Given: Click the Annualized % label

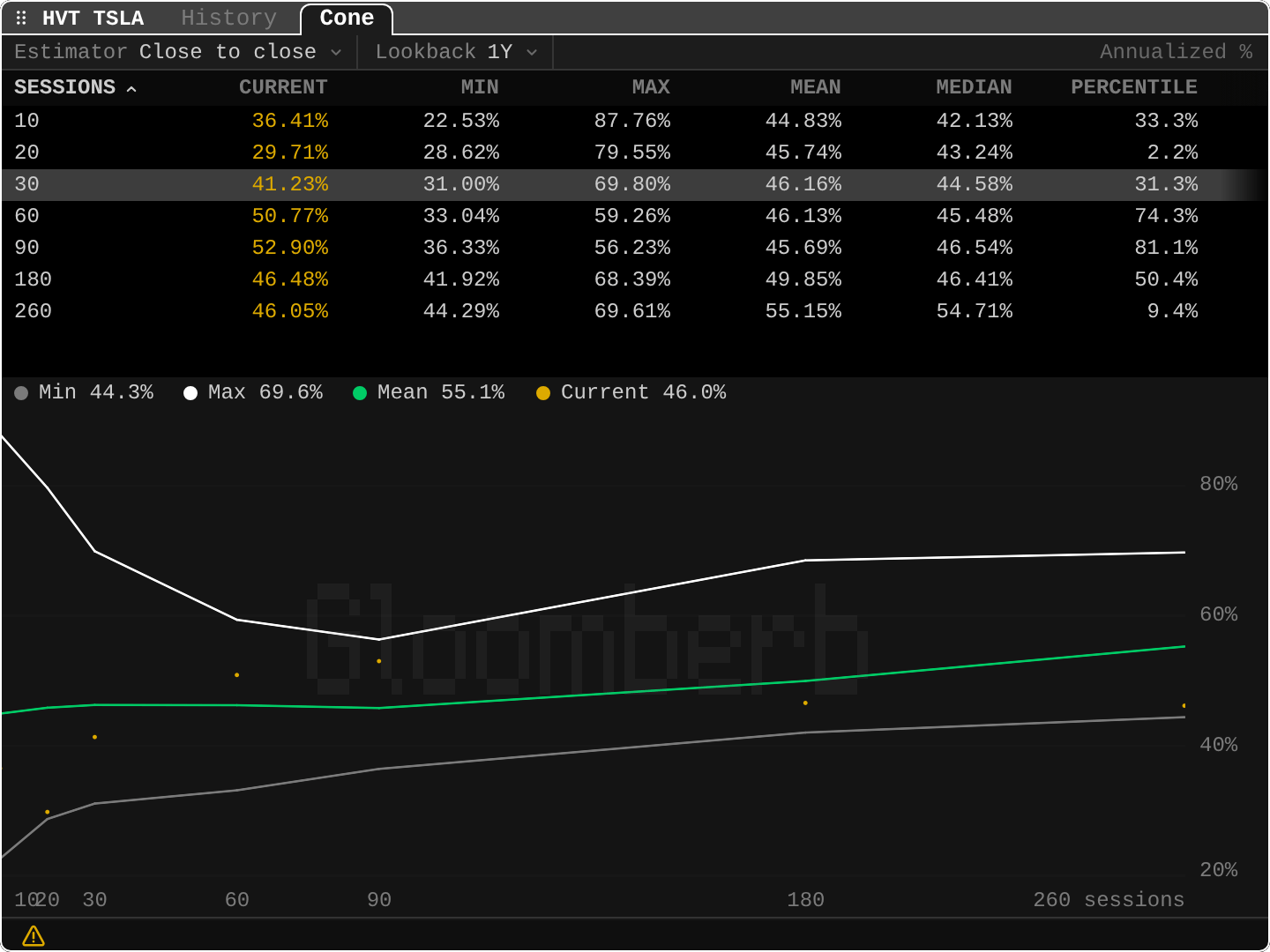Looking at the screenshot, I should (x=1177, y=52).
